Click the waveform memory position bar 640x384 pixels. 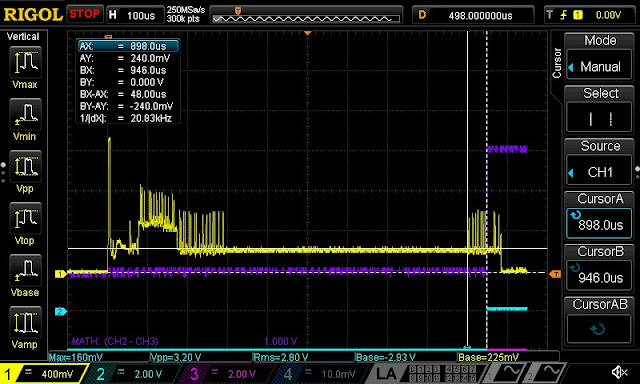307,16
